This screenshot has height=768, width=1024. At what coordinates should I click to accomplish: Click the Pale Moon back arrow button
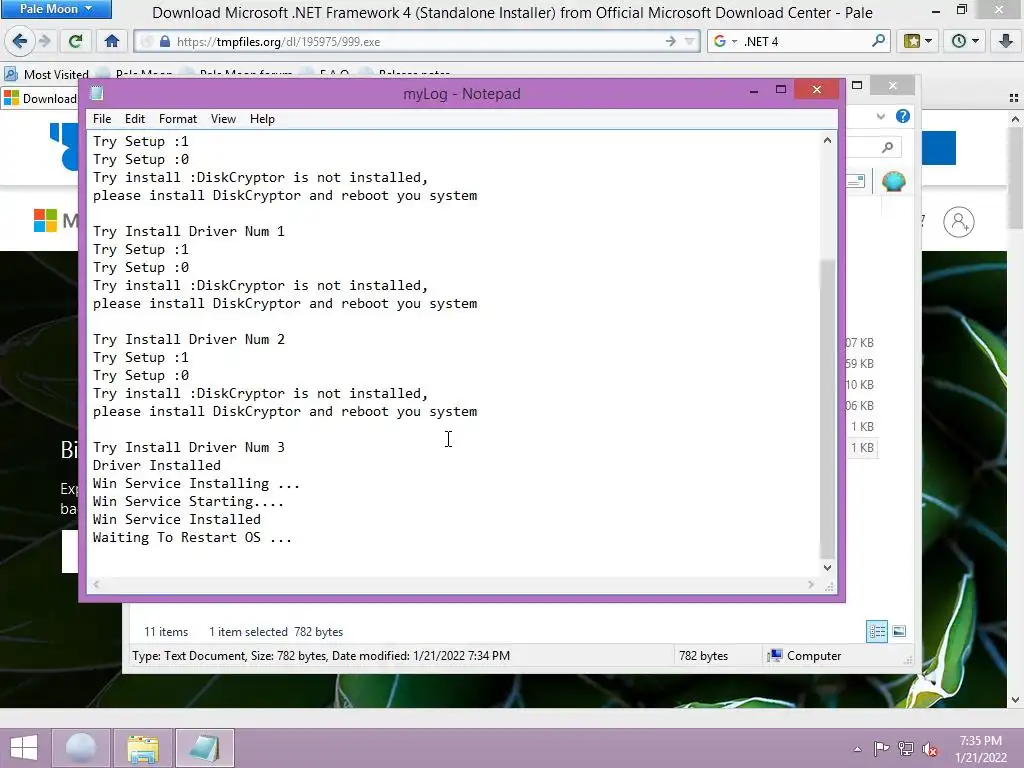[x=20, y=41]
